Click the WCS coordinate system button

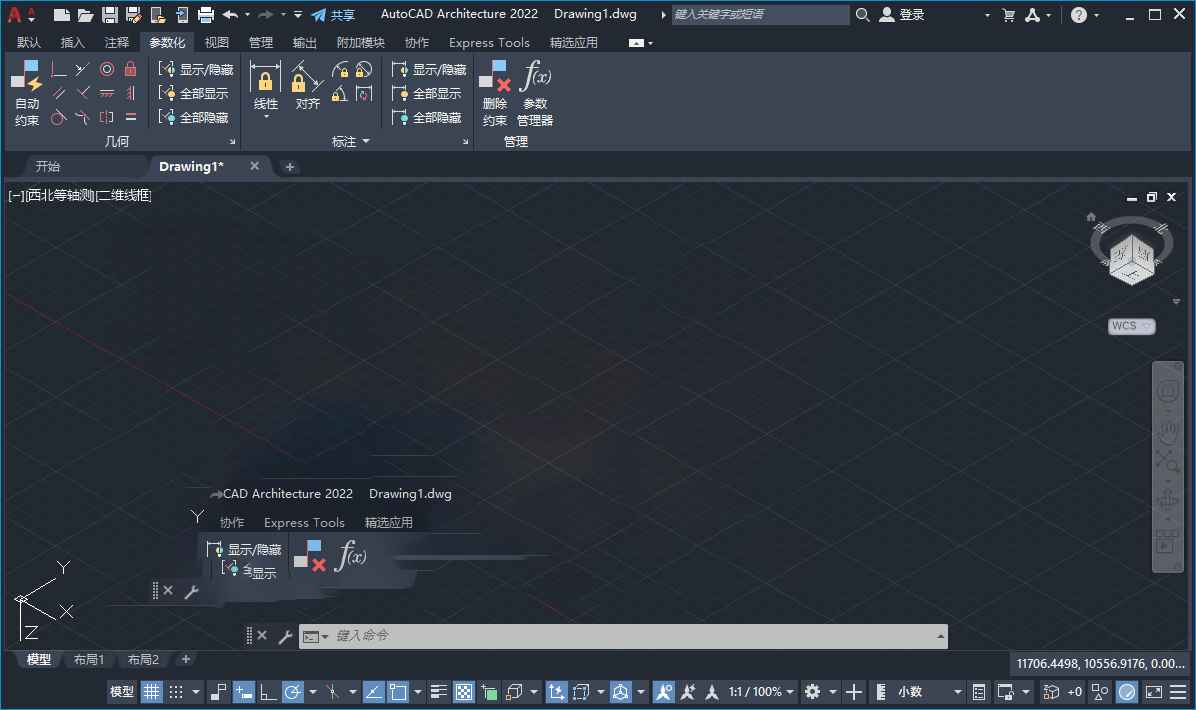pos(1131,326)
